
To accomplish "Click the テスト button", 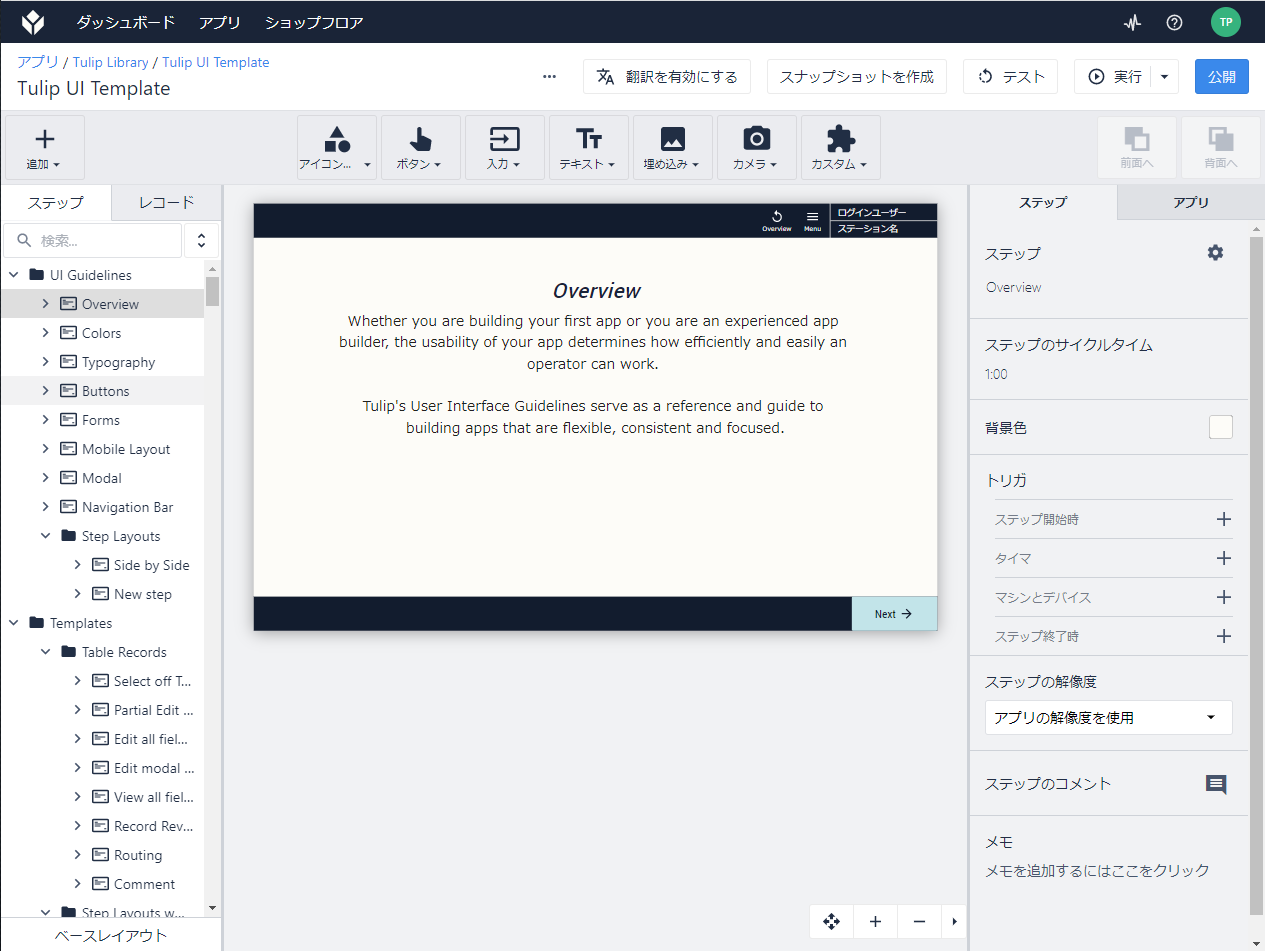I will (x=1010, y=77).
